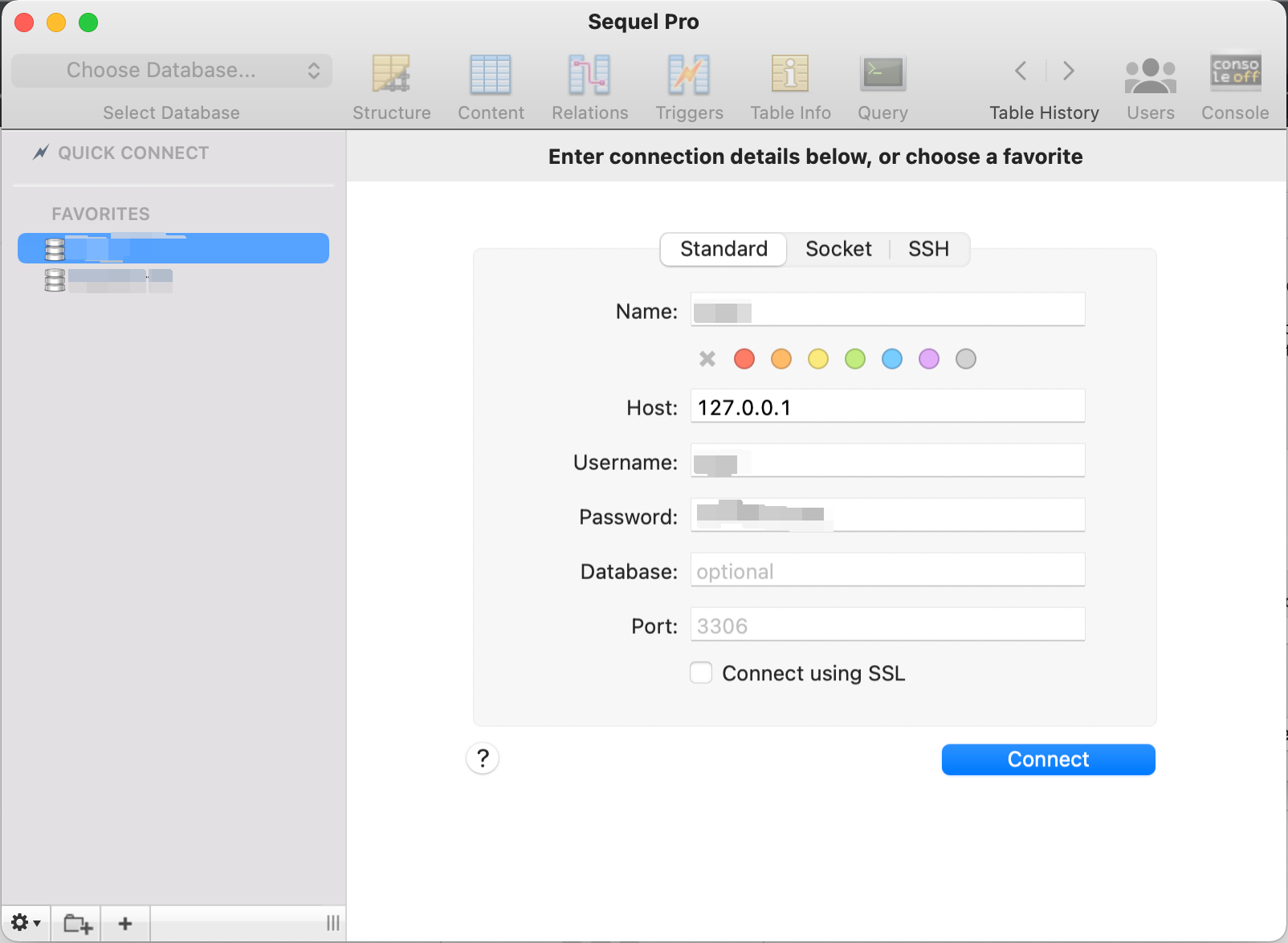Screen dimensions: 1288x943
Task: Switch to the Standard tab
Action: [723, 249]
